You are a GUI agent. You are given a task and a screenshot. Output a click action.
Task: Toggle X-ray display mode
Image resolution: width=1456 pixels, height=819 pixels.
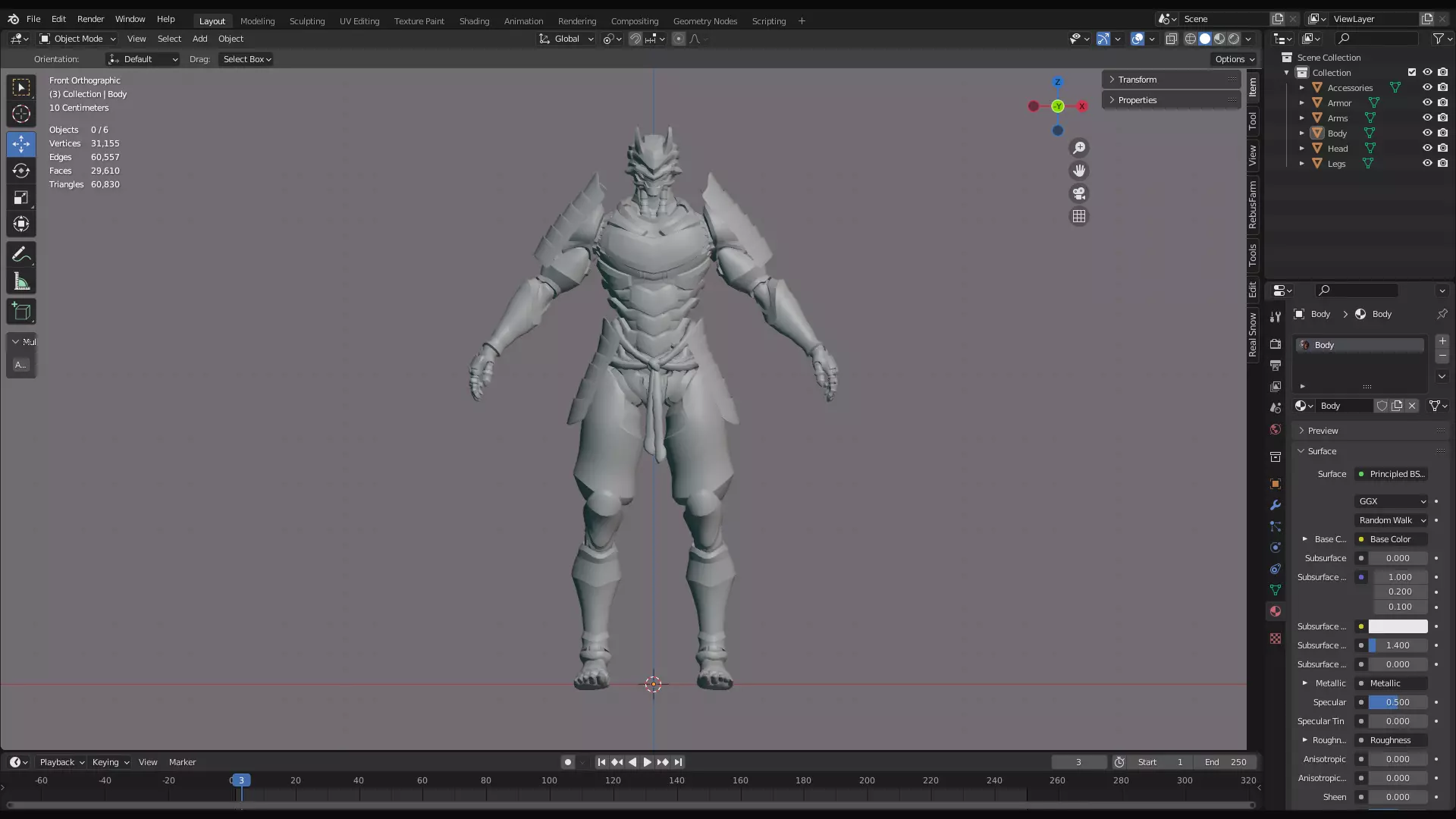[1171, 39]
